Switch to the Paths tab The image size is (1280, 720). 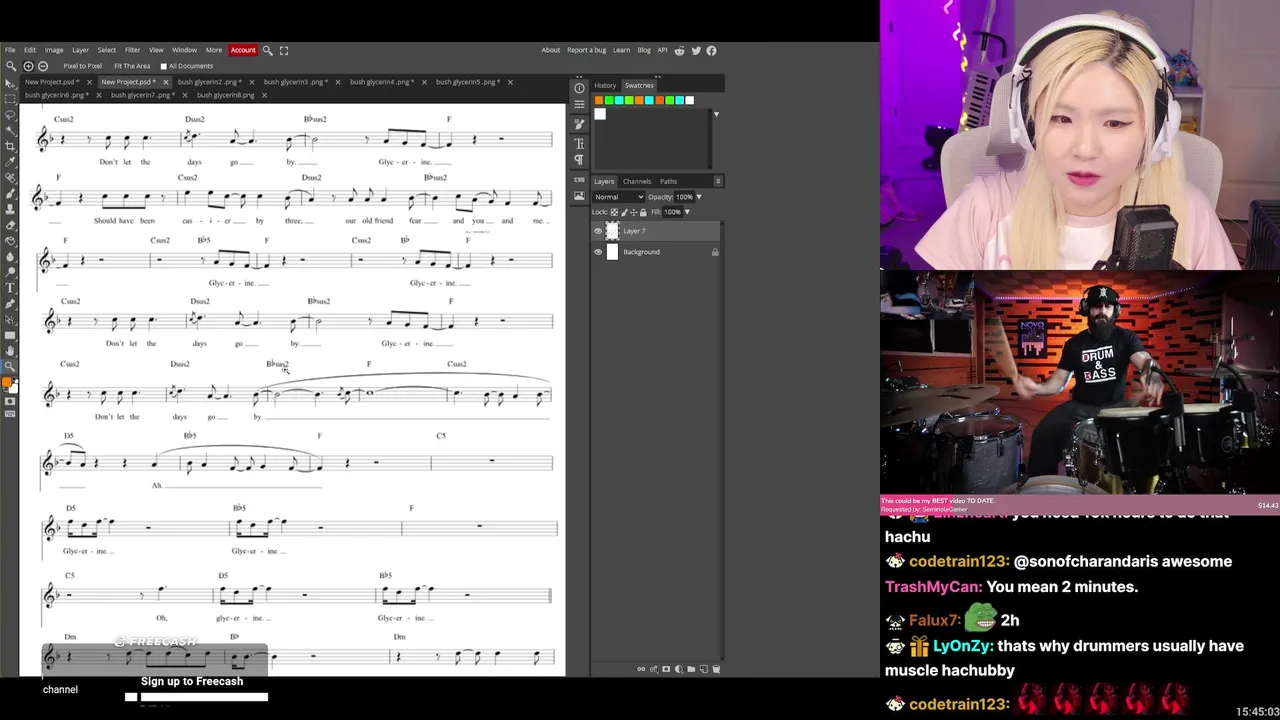668,181
